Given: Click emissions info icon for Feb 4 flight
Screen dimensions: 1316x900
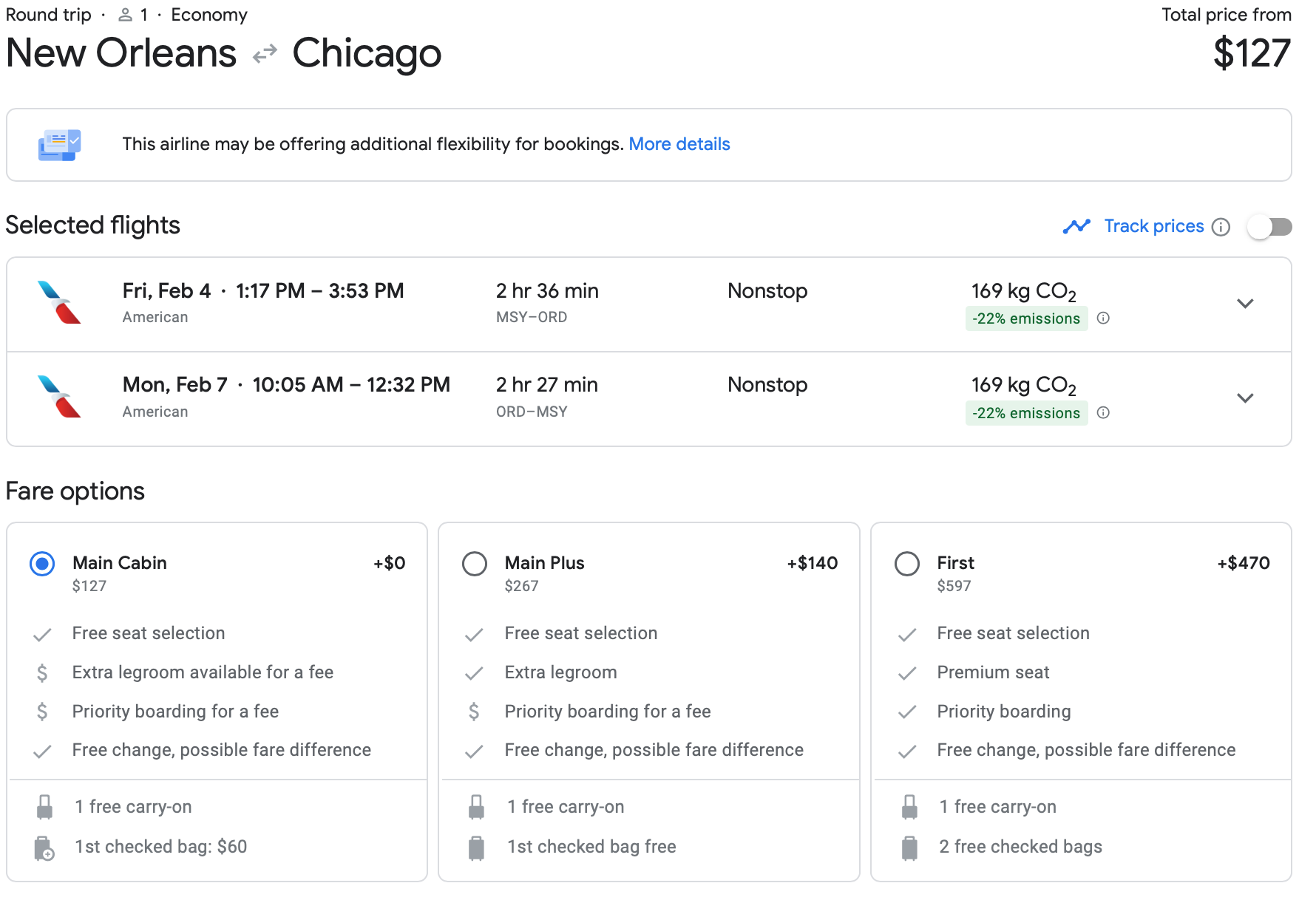Looking at the screenshot, I should [x=1103, y=318].
